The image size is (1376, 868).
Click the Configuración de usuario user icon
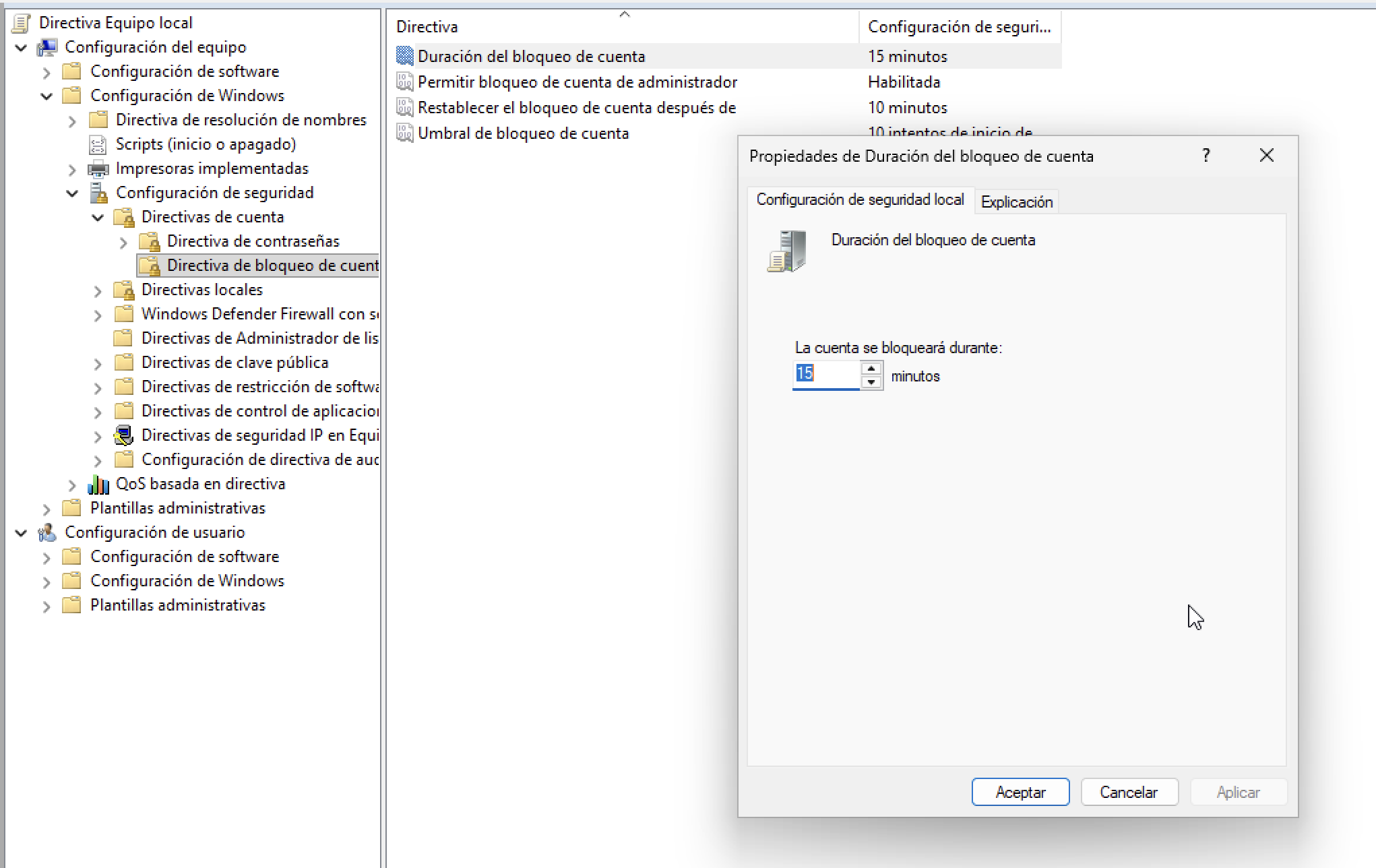47,532
